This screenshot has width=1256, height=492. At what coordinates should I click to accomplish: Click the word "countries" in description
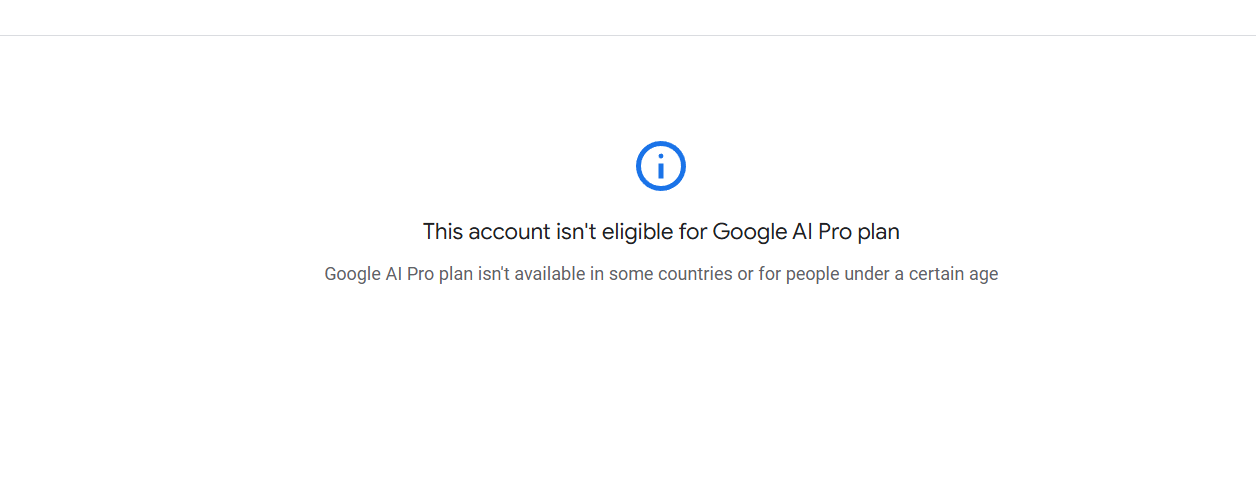point(694,274)
